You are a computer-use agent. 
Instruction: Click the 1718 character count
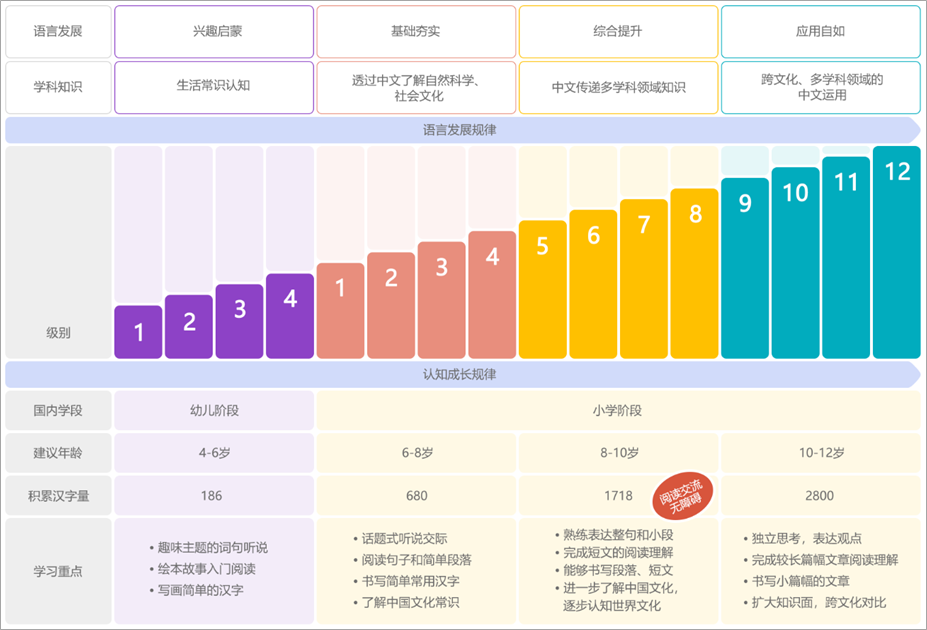click(x=618, y=496)
